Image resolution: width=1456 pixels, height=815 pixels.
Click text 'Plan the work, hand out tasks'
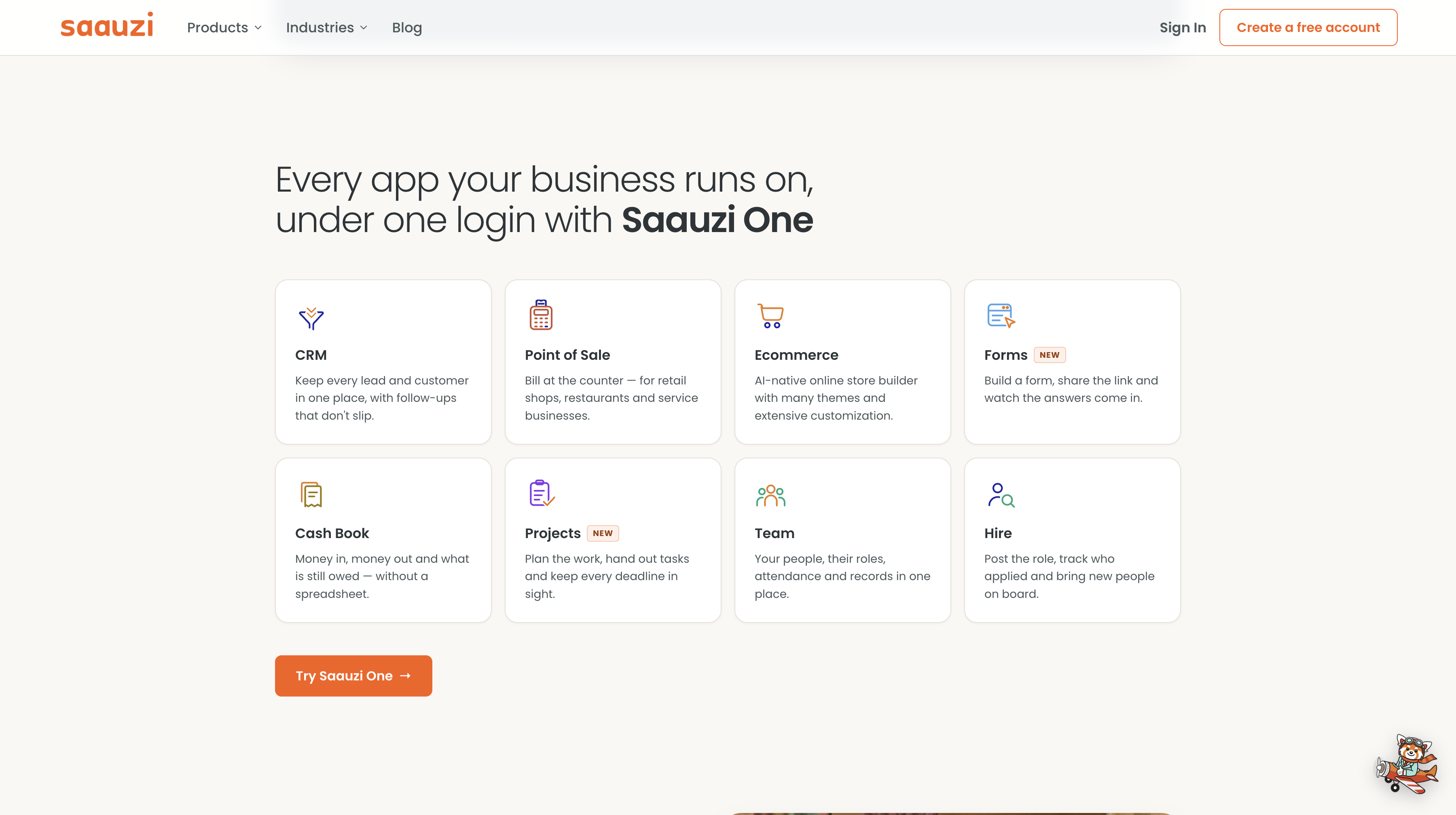coord(607,559)
